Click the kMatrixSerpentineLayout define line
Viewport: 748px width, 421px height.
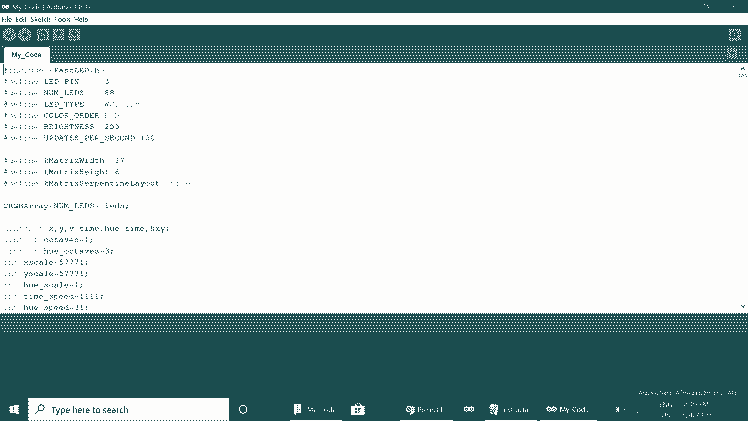pyautogui.click(x=97, y=184)
